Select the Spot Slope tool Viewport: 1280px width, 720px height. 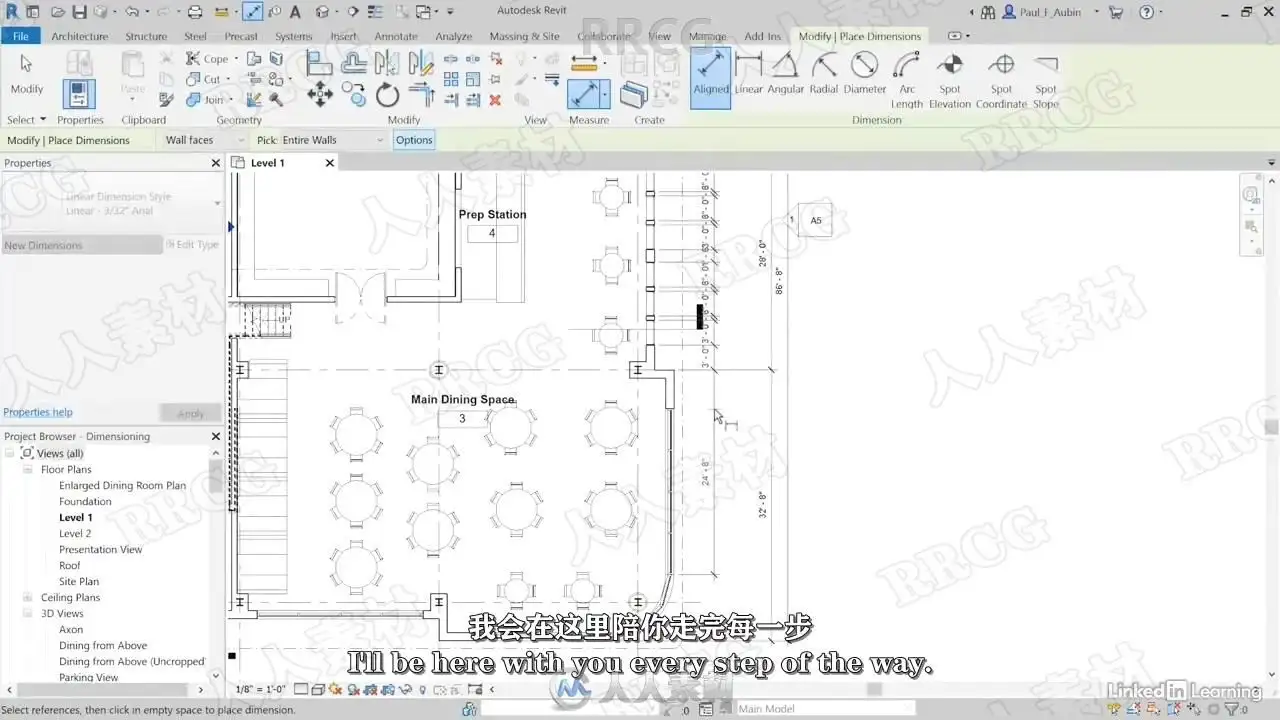[x=1046, y=81]
